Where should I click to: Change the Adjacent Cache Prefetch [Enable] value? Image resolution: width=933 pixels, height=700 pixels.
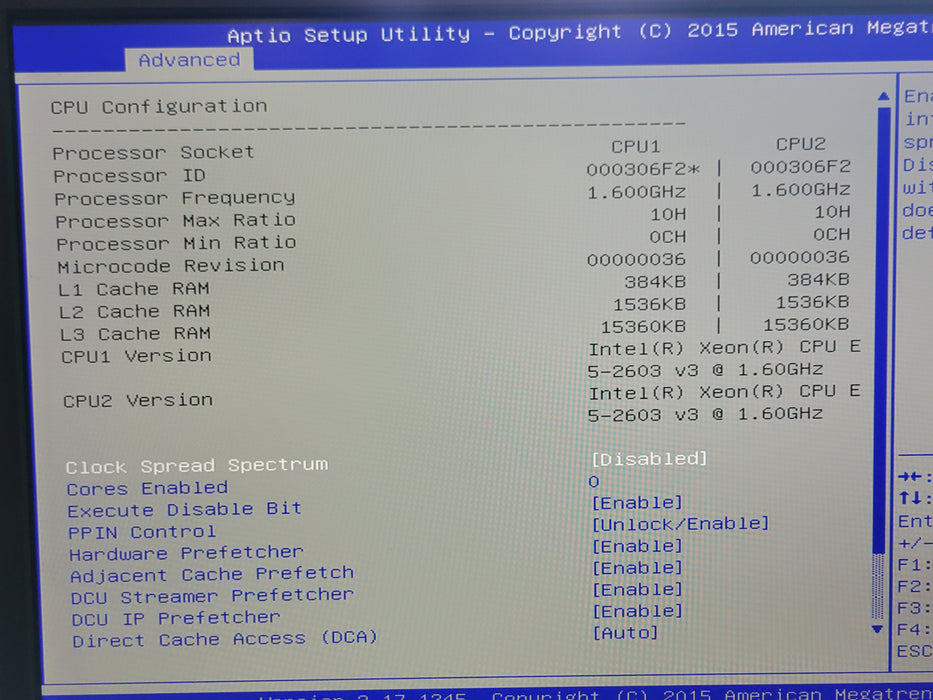(637, 568)
